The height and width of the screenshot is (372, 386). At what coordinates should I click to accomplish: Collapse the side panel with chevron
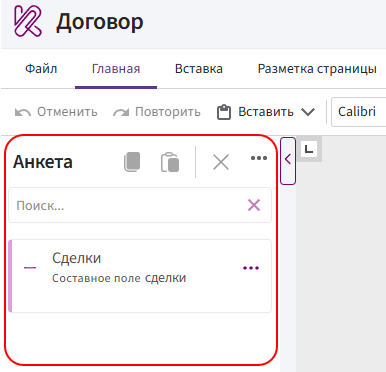click(x=288, y=161)
